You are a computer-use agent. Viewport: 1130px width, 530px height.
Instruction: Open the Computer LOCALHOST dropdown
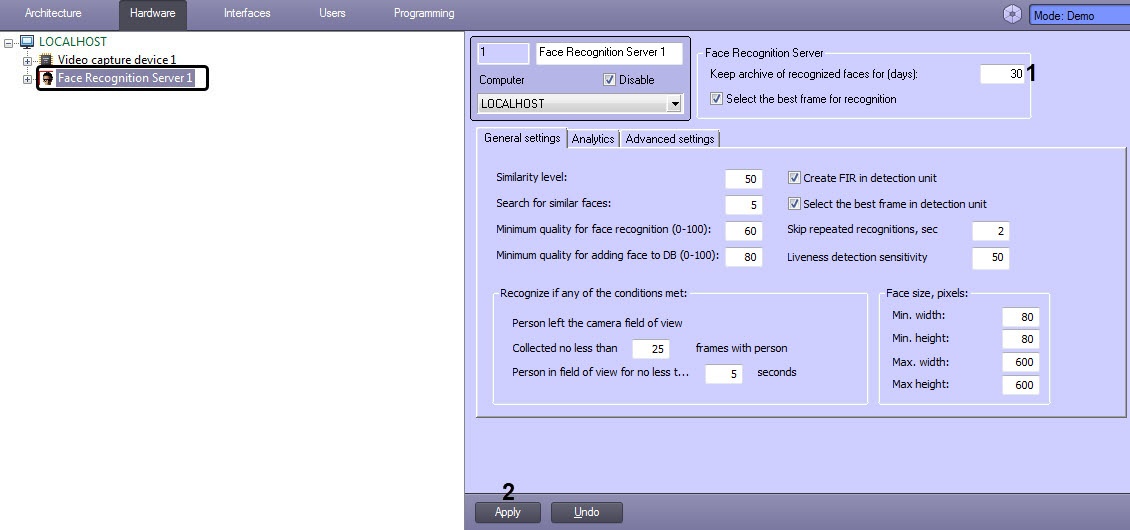pyautogui.click(x=675, y=104)
